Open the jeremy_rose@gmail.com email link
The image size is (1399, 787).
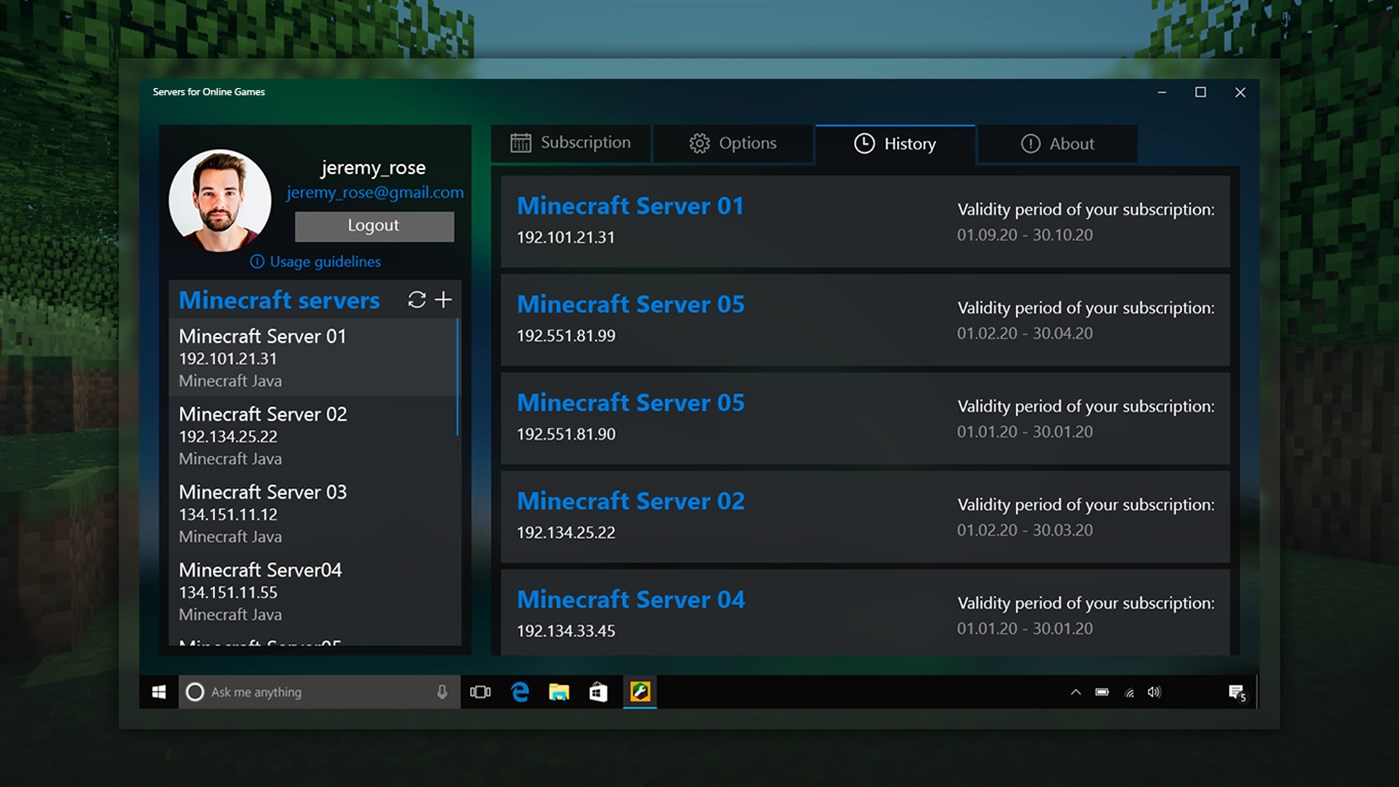pos(375,192)
